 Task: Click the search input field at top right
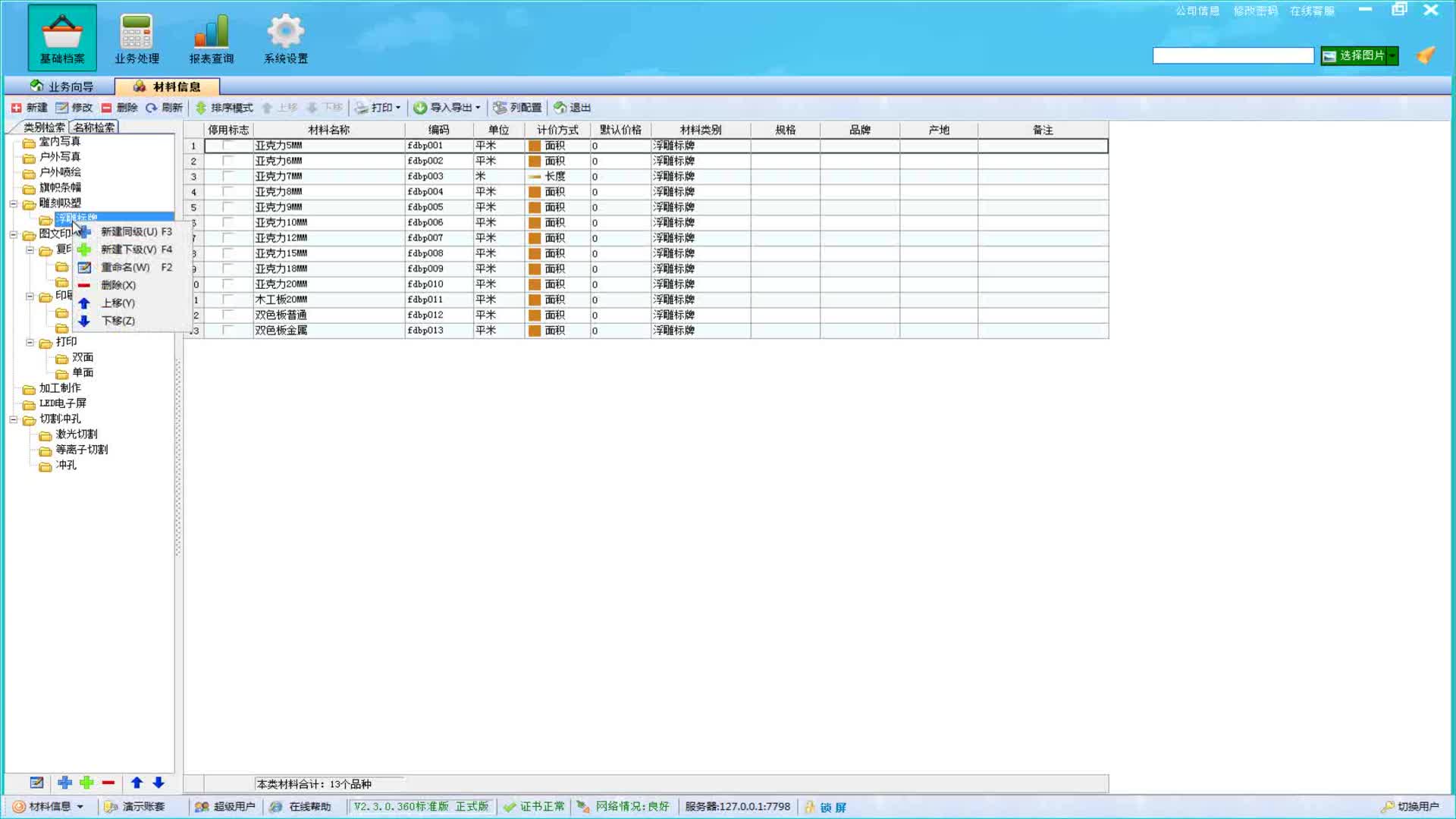(1232, 55)
